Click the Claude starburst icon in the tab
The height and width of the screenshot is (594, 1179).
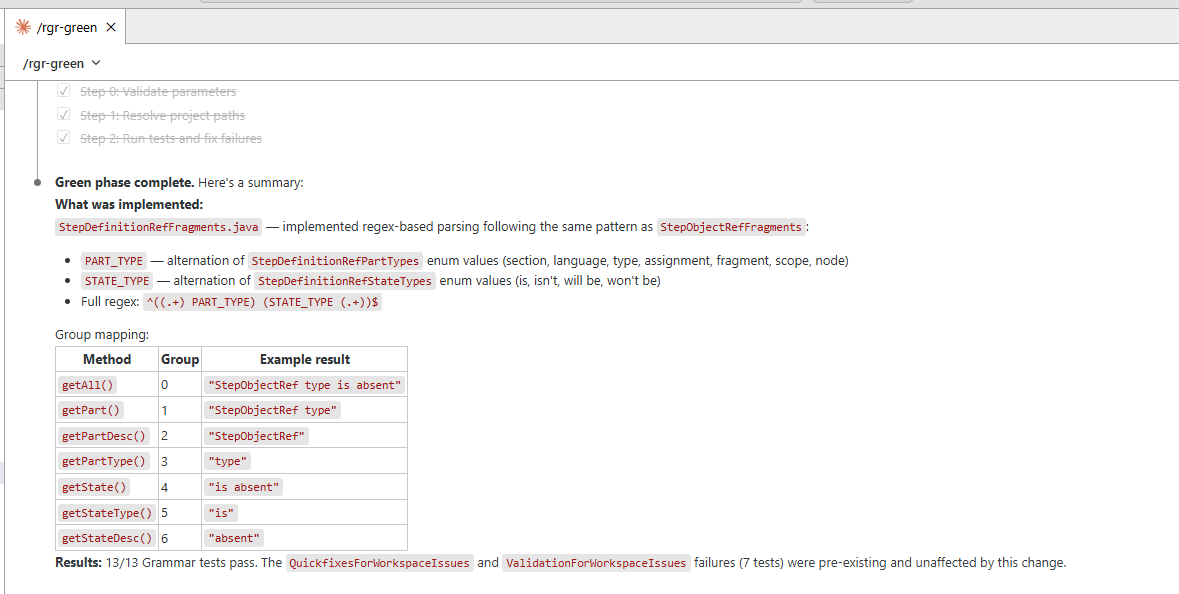click(24, 27)
